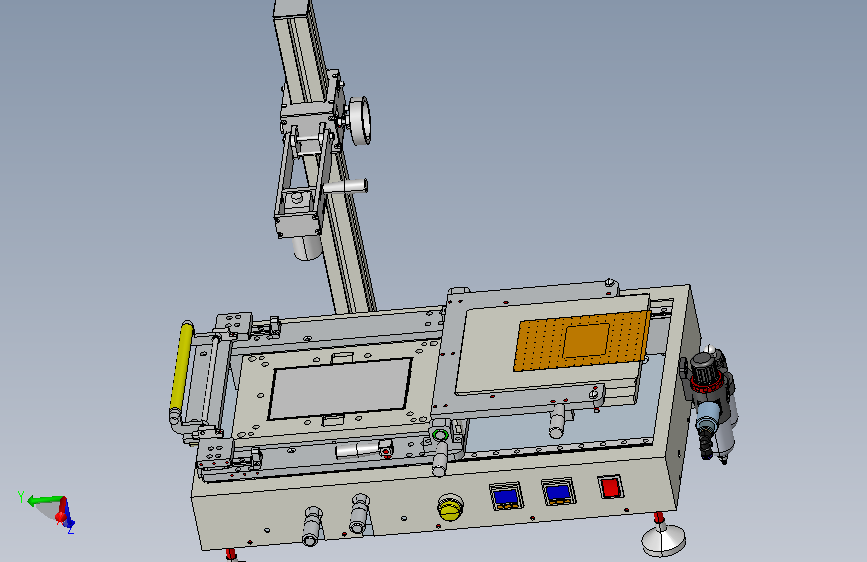
Task: Select the yellow round push button
Action: (451, 507)
